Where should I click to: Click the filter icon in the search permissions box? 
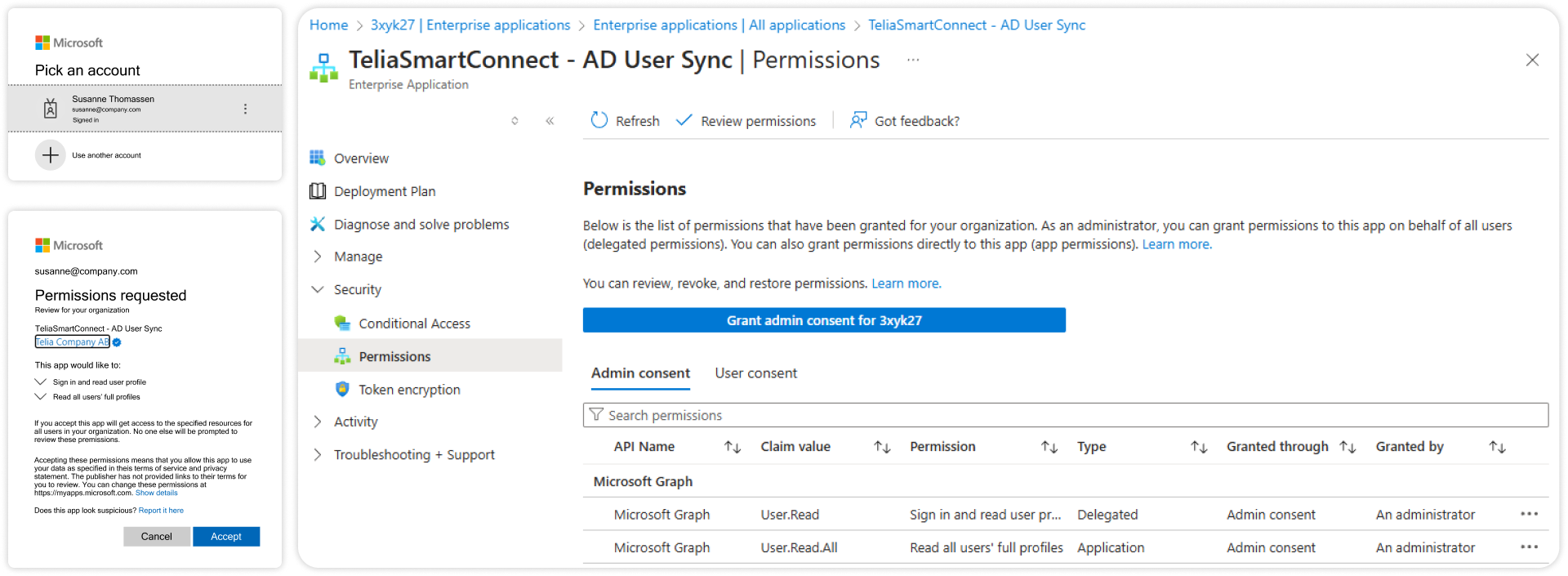(596, 415)
